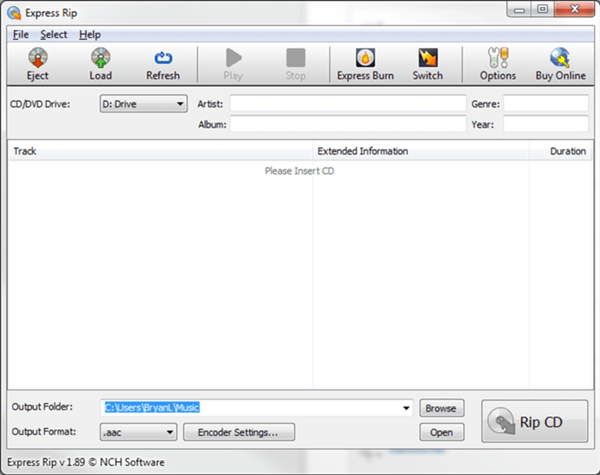Viewport: 600px width, 475px height.
Task: Click the highlighted C:\Users\BryanL\Music path
Action: (x=152, y=408)
